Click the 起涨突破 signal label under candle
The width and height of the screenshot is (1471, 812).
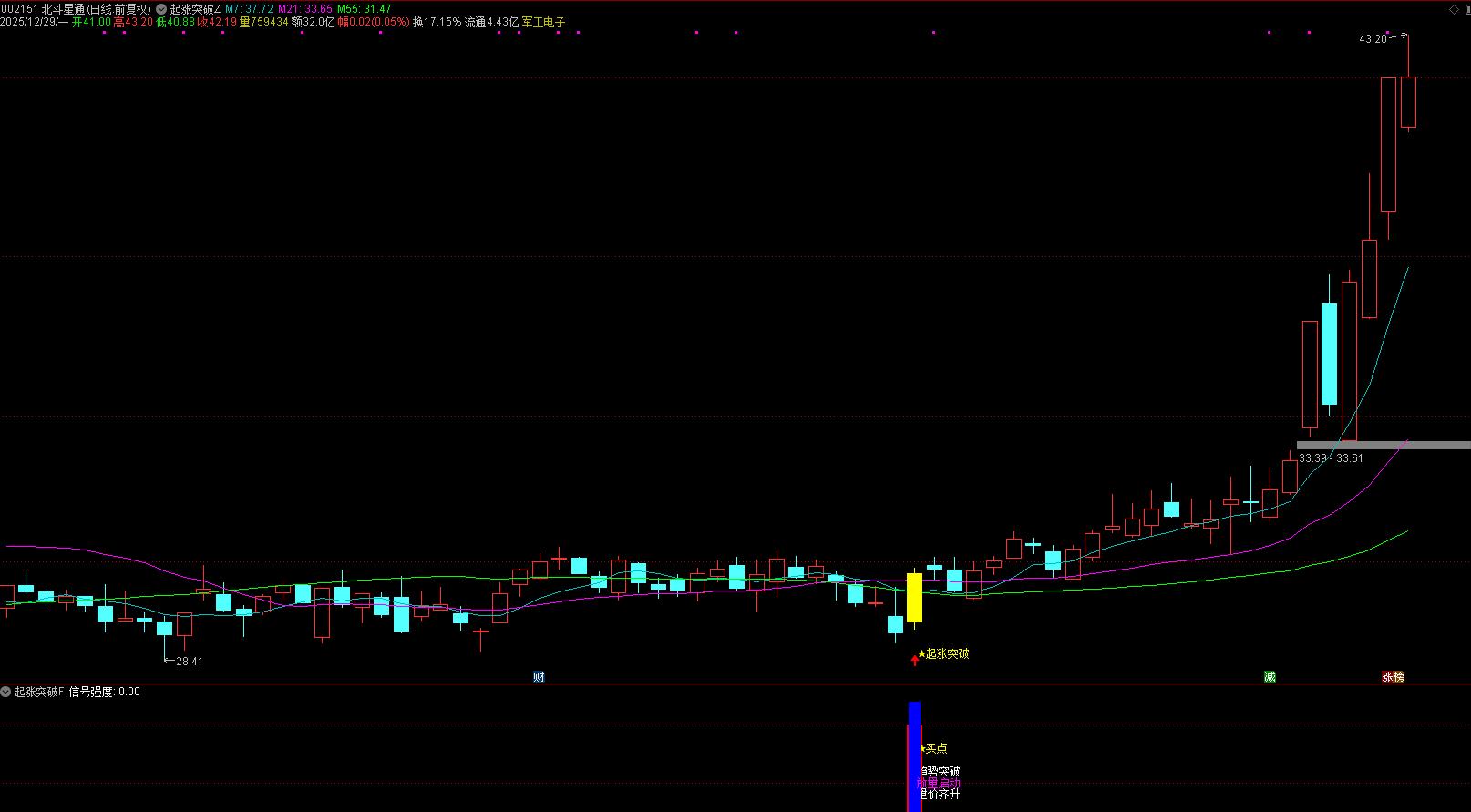tap(948, 653)
